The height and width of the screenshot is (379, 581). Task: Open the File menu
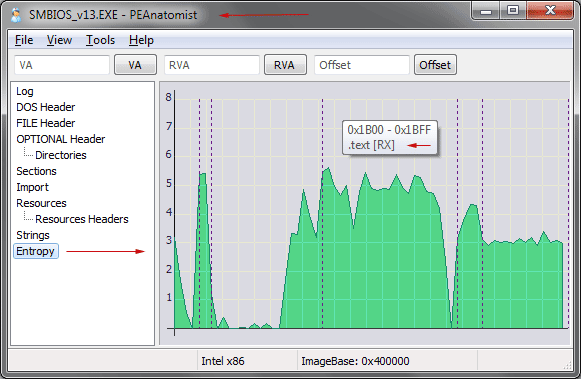click(24, 40)
